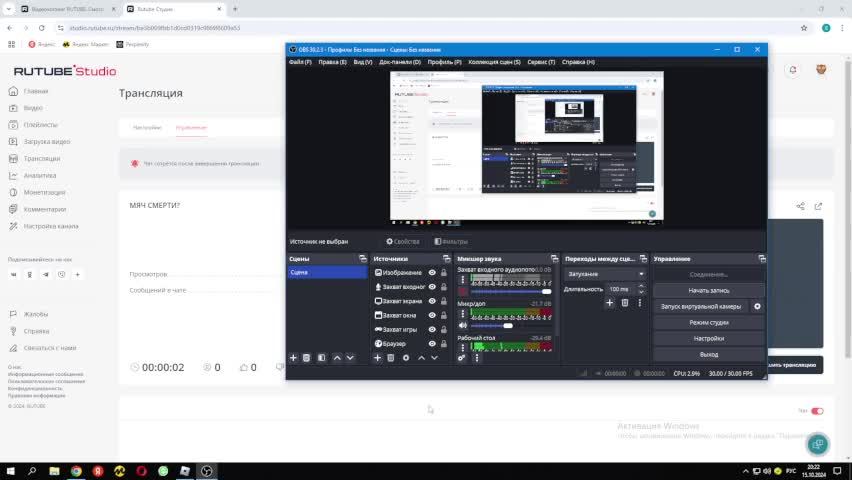The height and width of the screenshot is (480, 852).
Task: Open File Explorer from taskbar
Action: [54, 471]
